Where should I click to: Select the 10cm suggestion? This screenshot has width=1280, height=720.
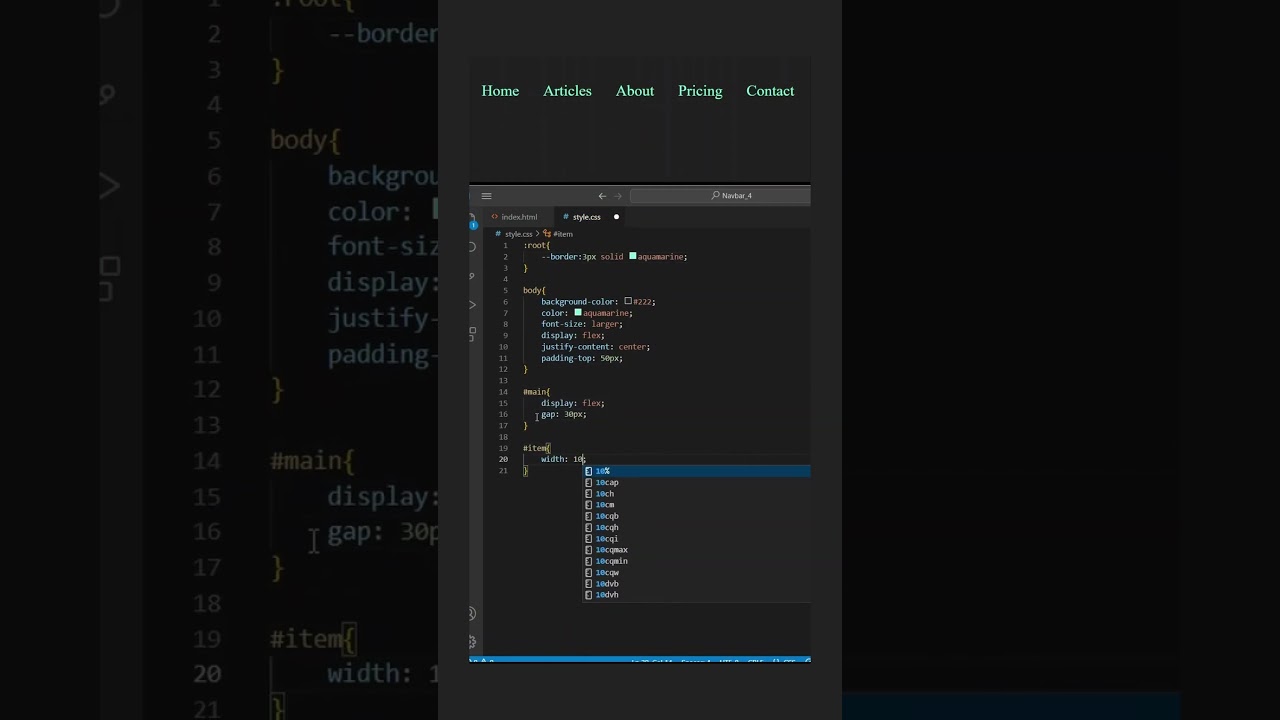(697, 505)
